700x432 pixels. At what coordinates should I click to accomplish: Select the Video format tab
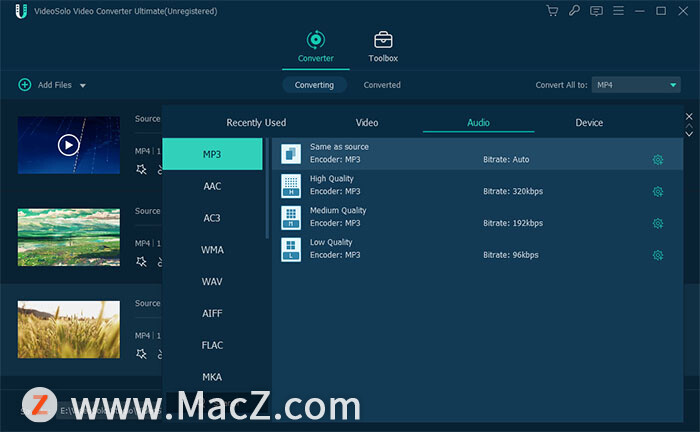[367, 123]
